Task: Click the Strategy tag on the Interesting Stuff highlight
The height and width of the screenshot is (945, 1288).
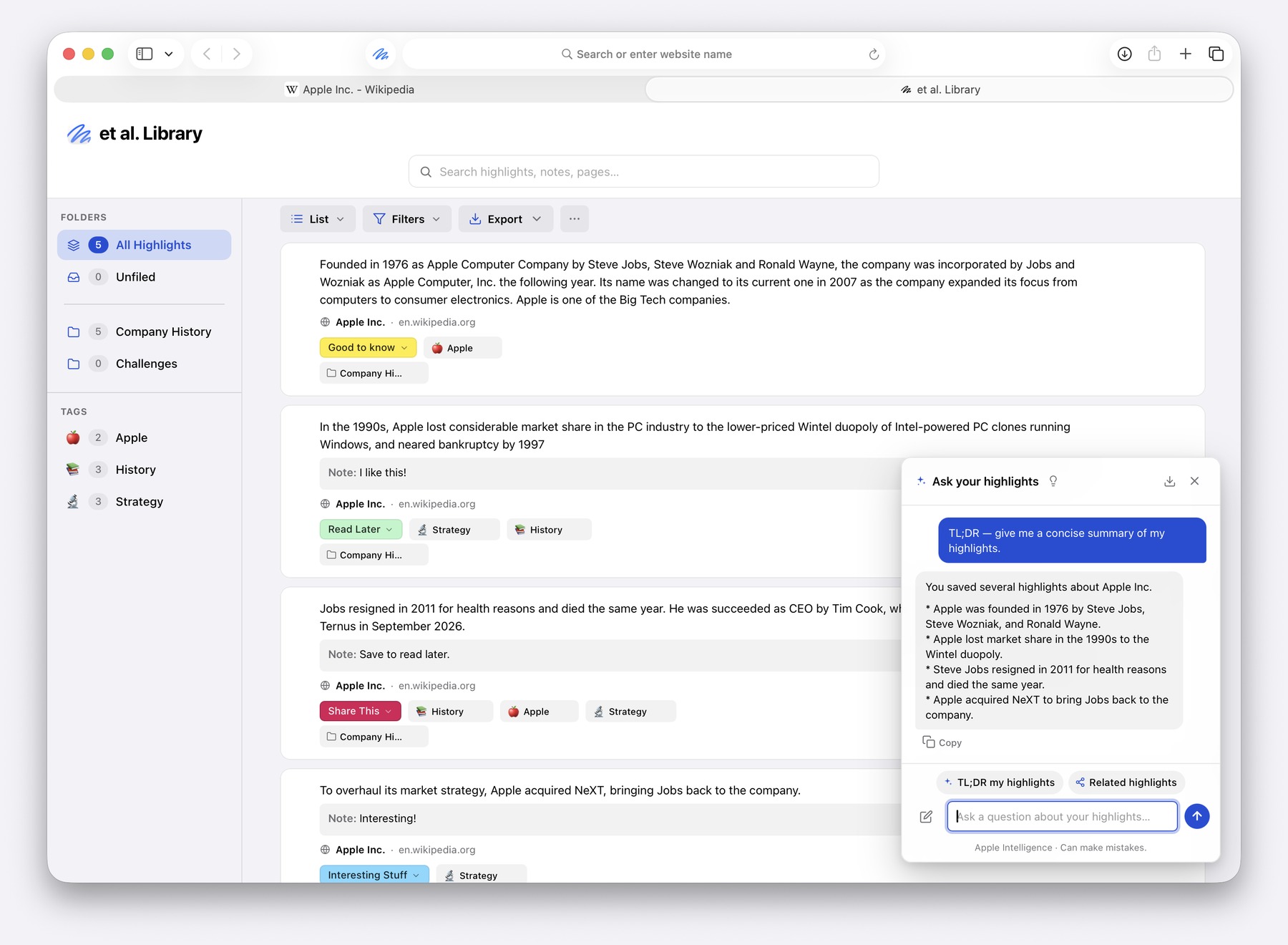Action: pos(481,876)
